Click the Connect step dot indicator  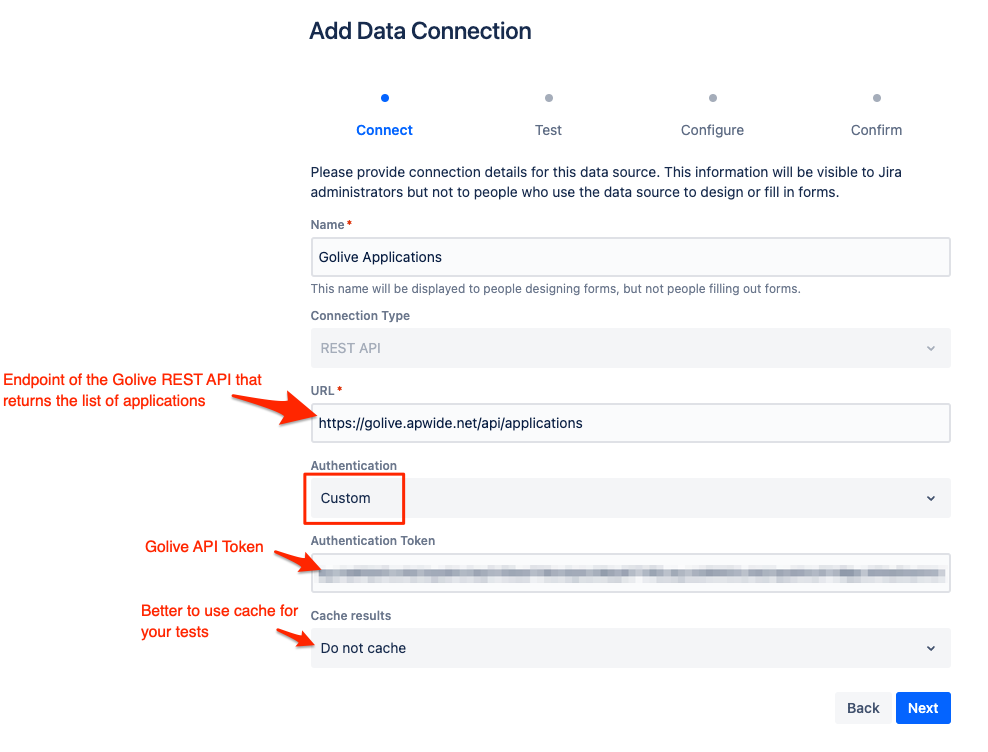coord(385,98)
